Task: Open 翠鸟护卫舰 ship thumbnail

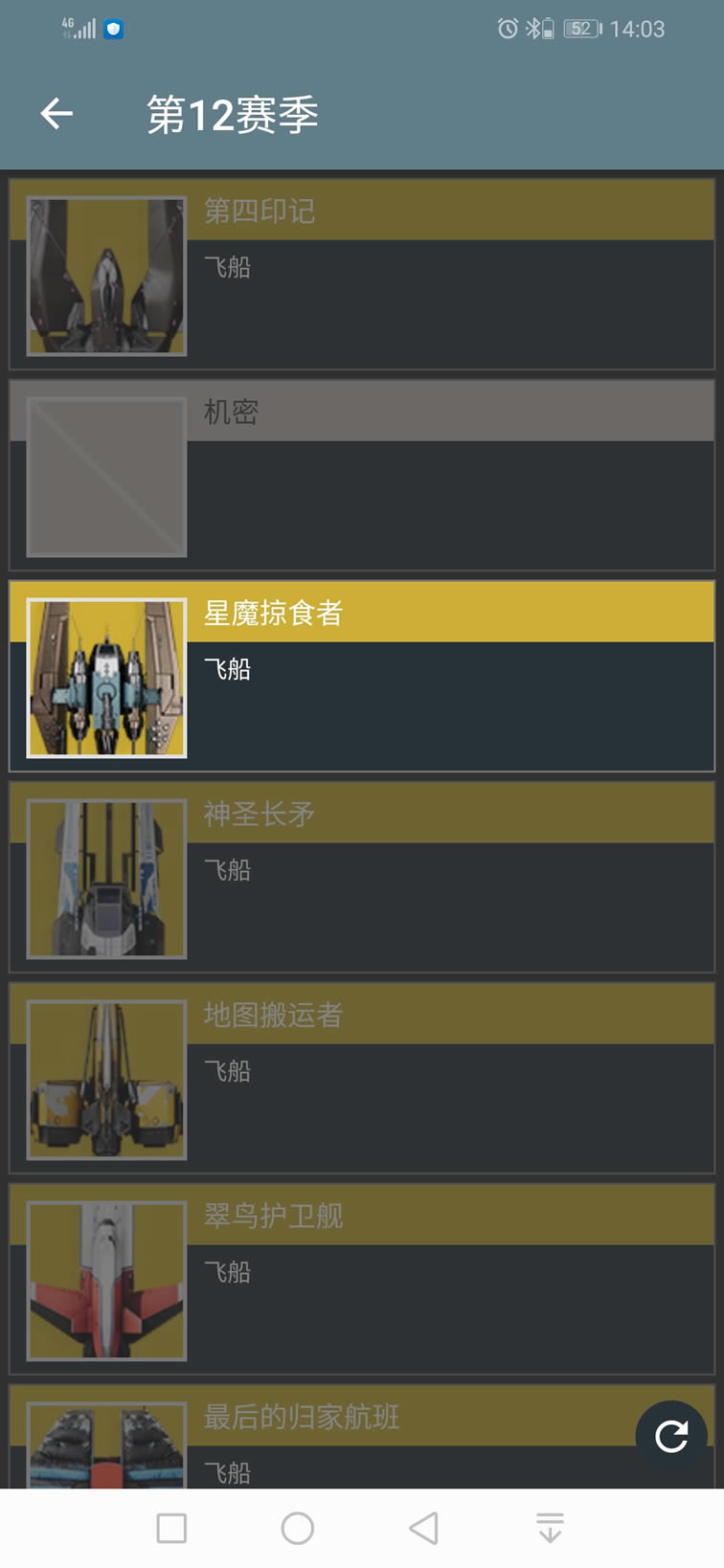Action: (106, 1282)
